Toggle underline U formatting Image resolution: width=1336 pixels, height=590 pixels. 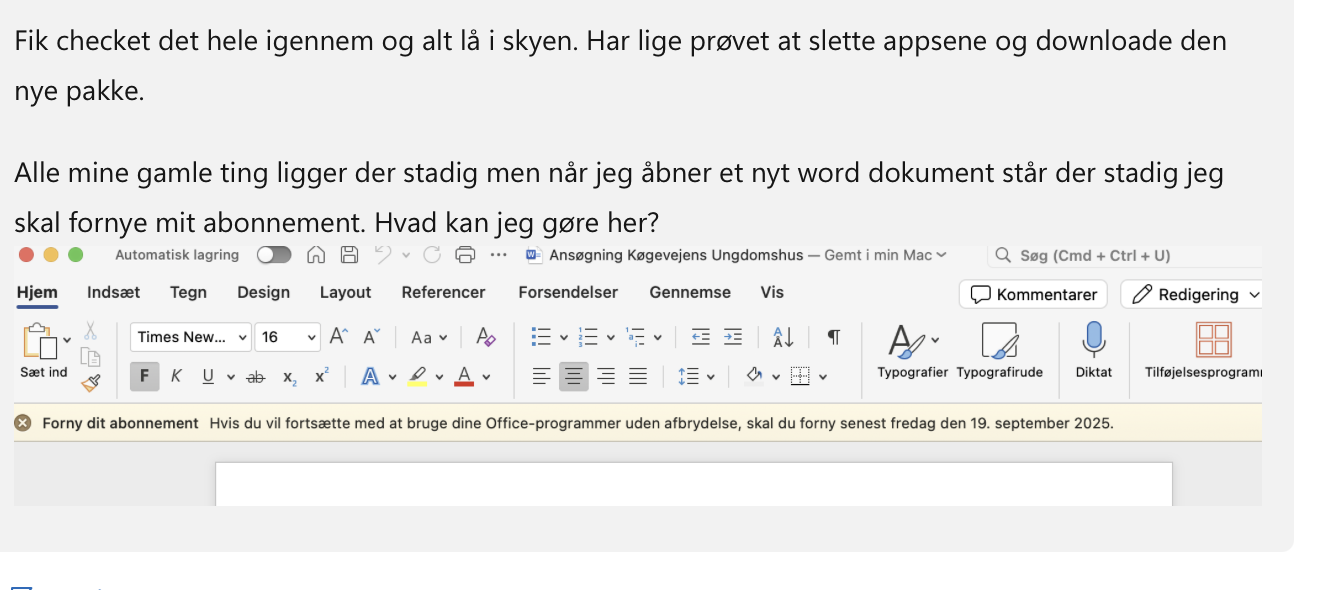pos(208,377)
